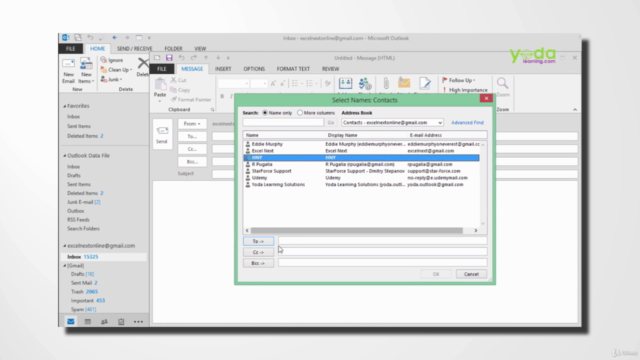Switch to Mail view in bottom navigation
Image resolution: width=640 pixels, height=360 pixels.
71,322
